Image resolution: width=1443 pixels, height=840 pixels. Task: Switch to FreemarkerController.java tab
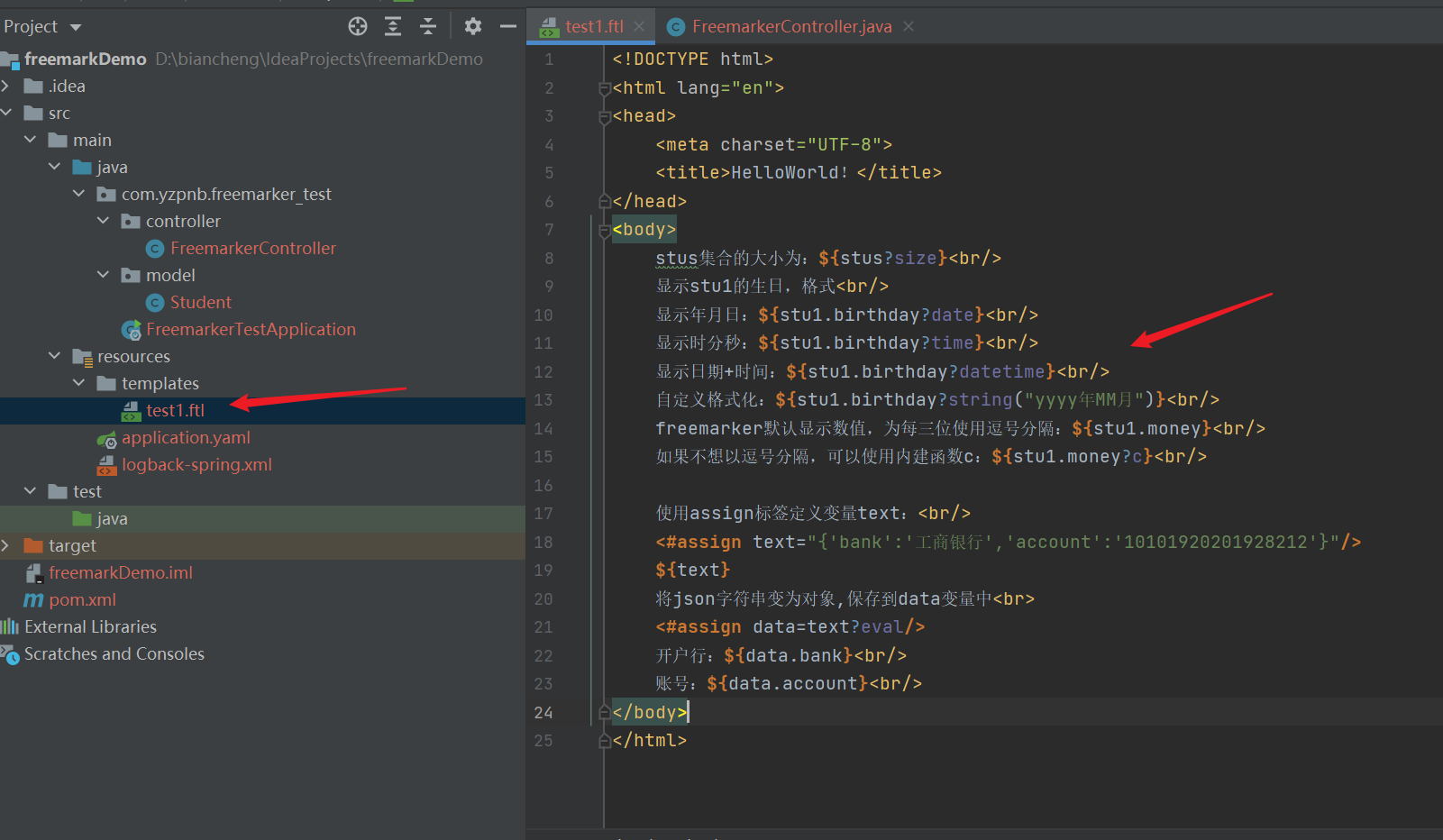pos(791,26)
